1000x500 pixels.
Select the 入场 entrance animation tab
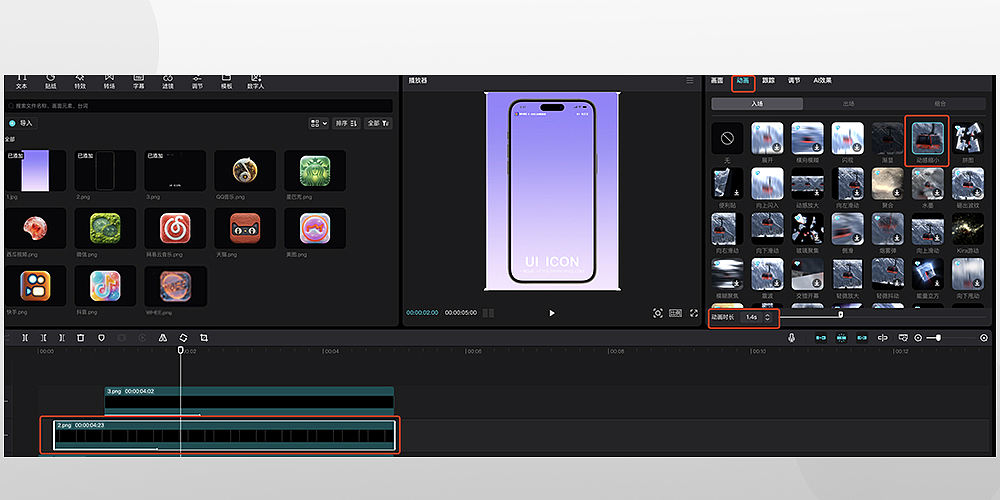tap(757, 103)
